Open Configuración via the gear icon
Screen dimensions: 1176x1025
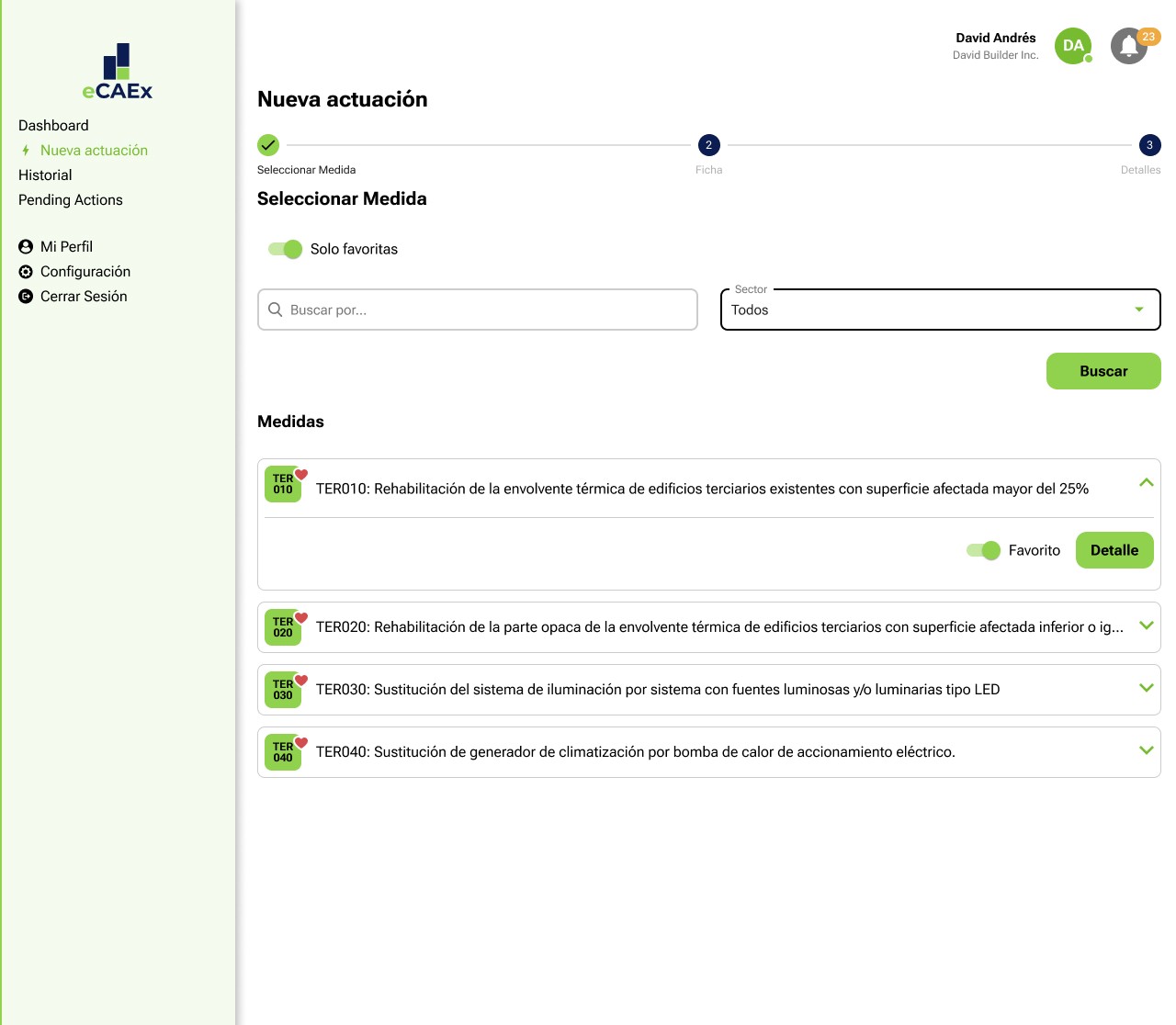(24, 271)
